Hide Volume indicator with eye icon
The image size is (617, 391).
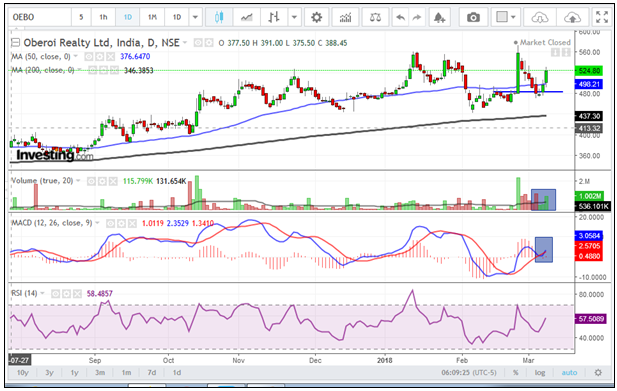point(91,181)
